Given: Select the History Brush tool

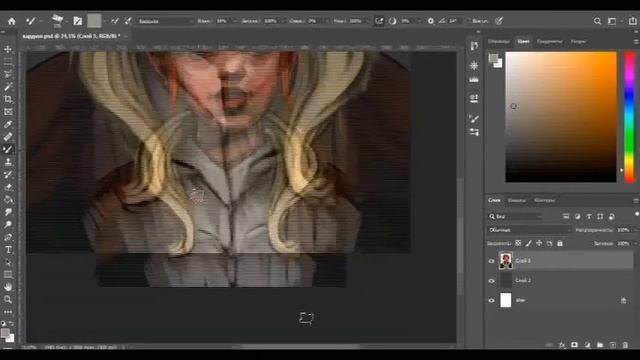Looking at the screenshot, I should click(8, 175).
